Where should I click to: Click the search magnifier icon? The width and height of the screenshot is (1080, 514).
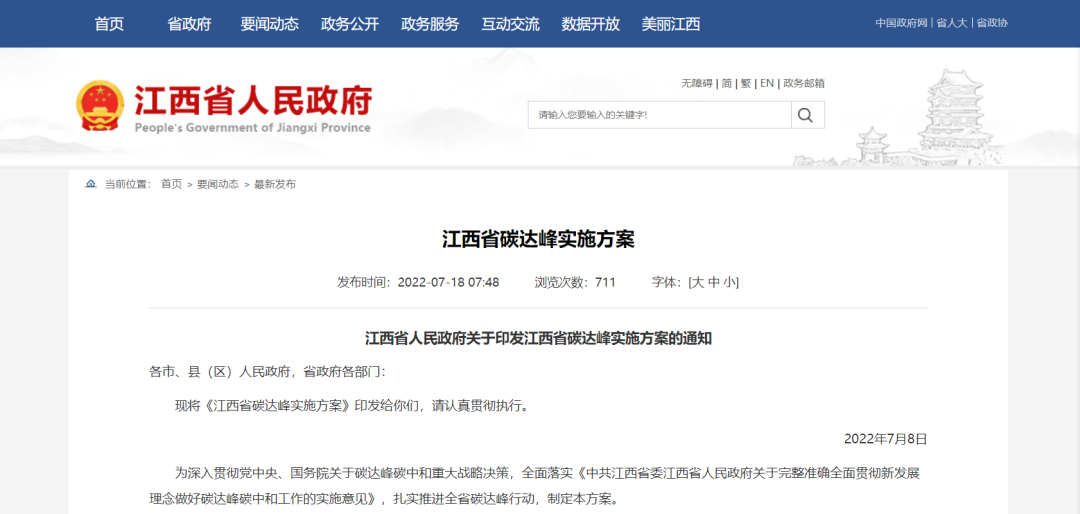(x=806, y=115)
